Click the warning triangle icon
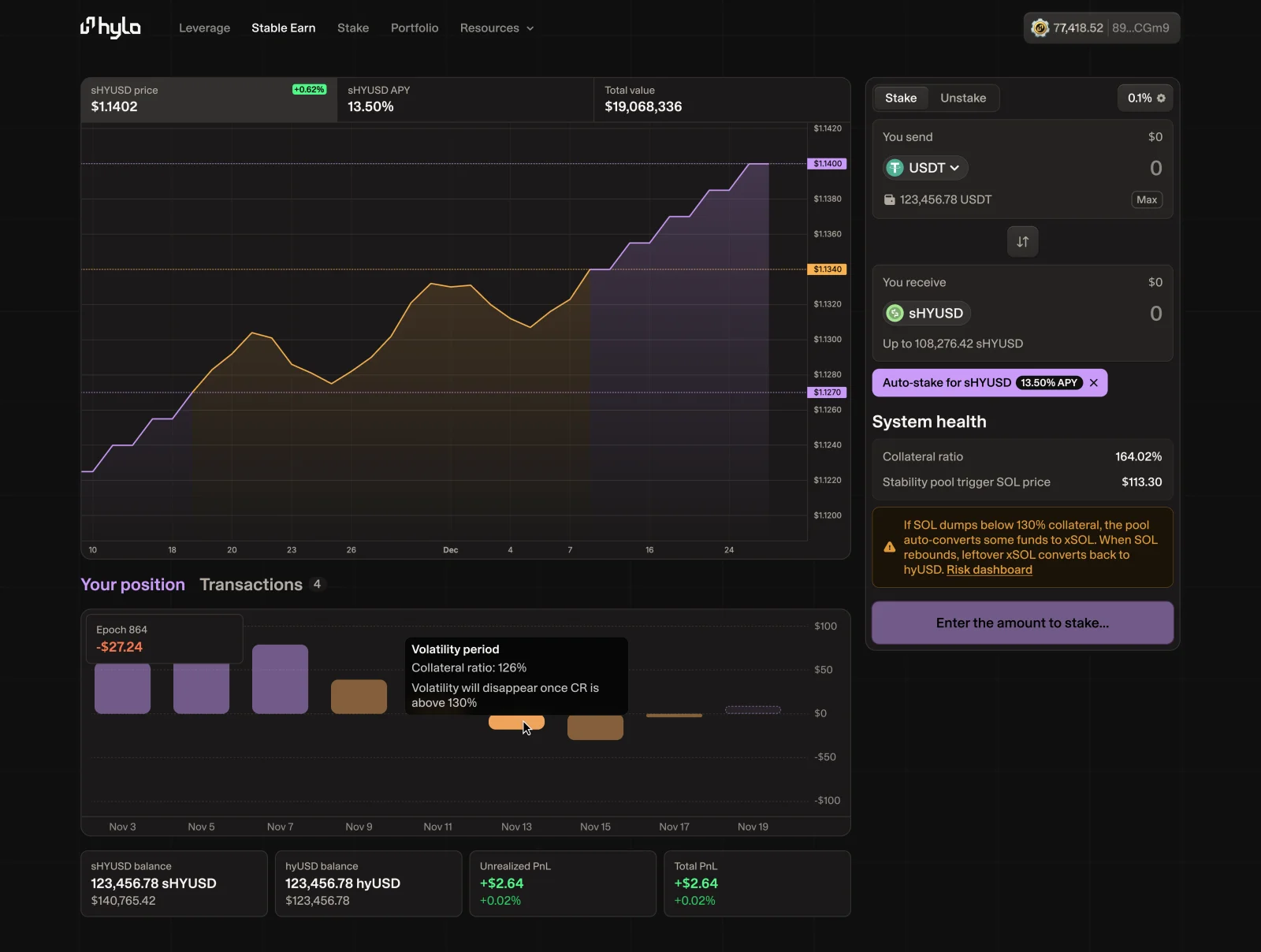Screen dimensions: 1261x952 tap(889, 547)
